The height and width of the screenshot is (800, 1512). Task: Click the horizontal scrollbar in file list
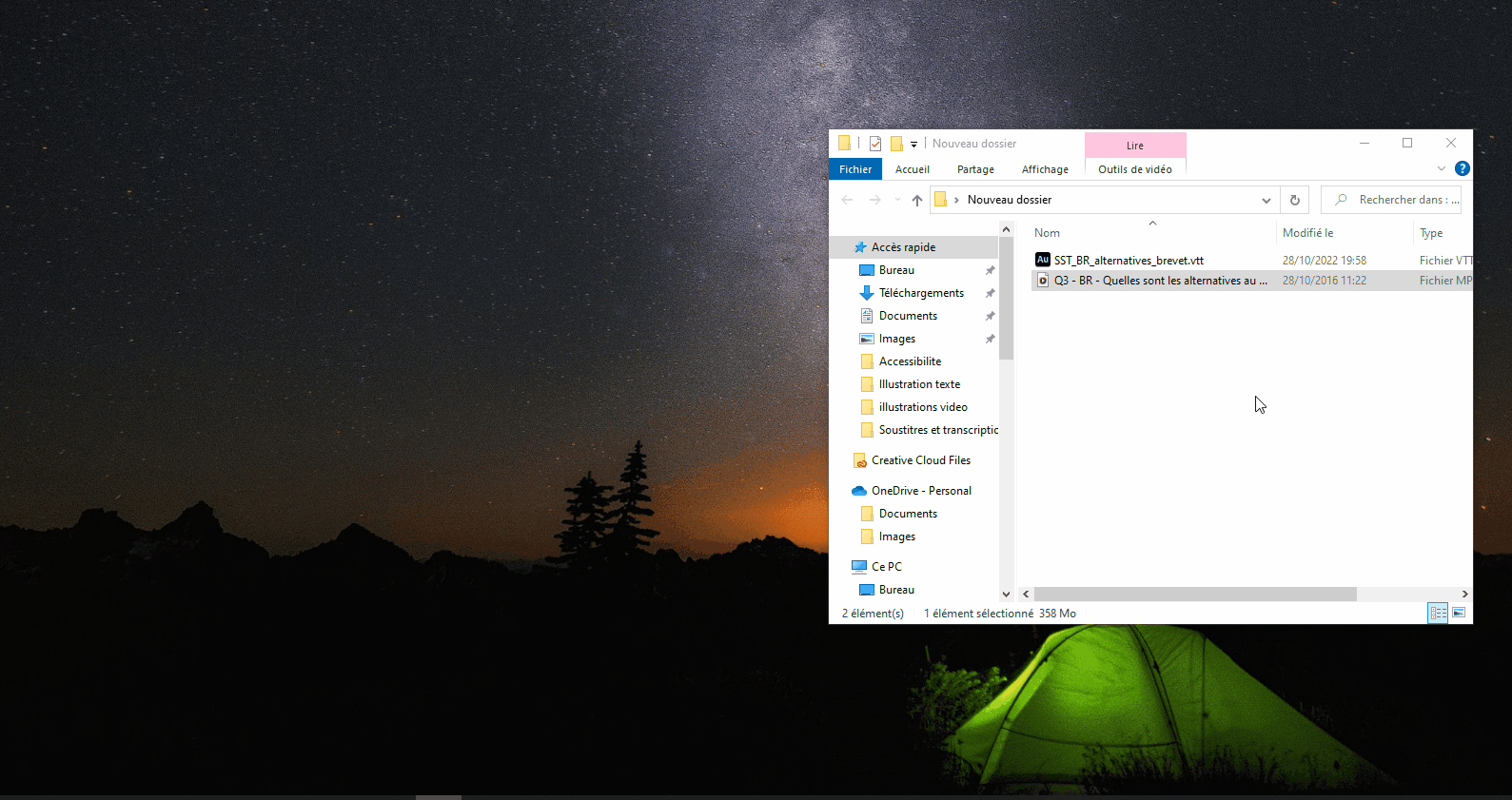(1194, 594)
